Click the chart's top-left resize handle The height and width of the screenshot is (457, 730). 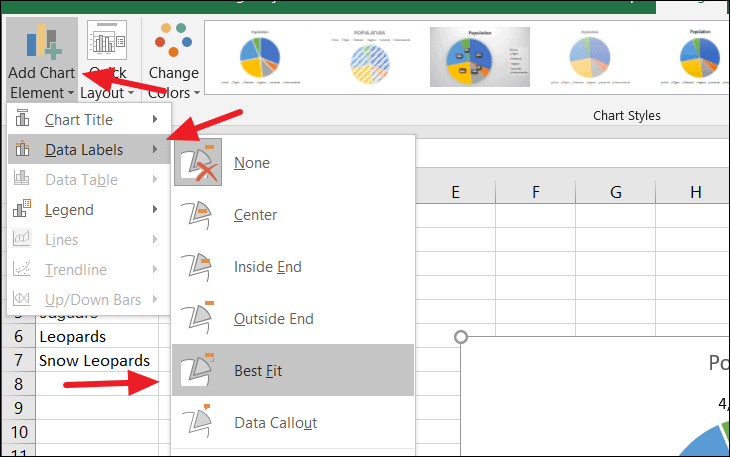460,336
